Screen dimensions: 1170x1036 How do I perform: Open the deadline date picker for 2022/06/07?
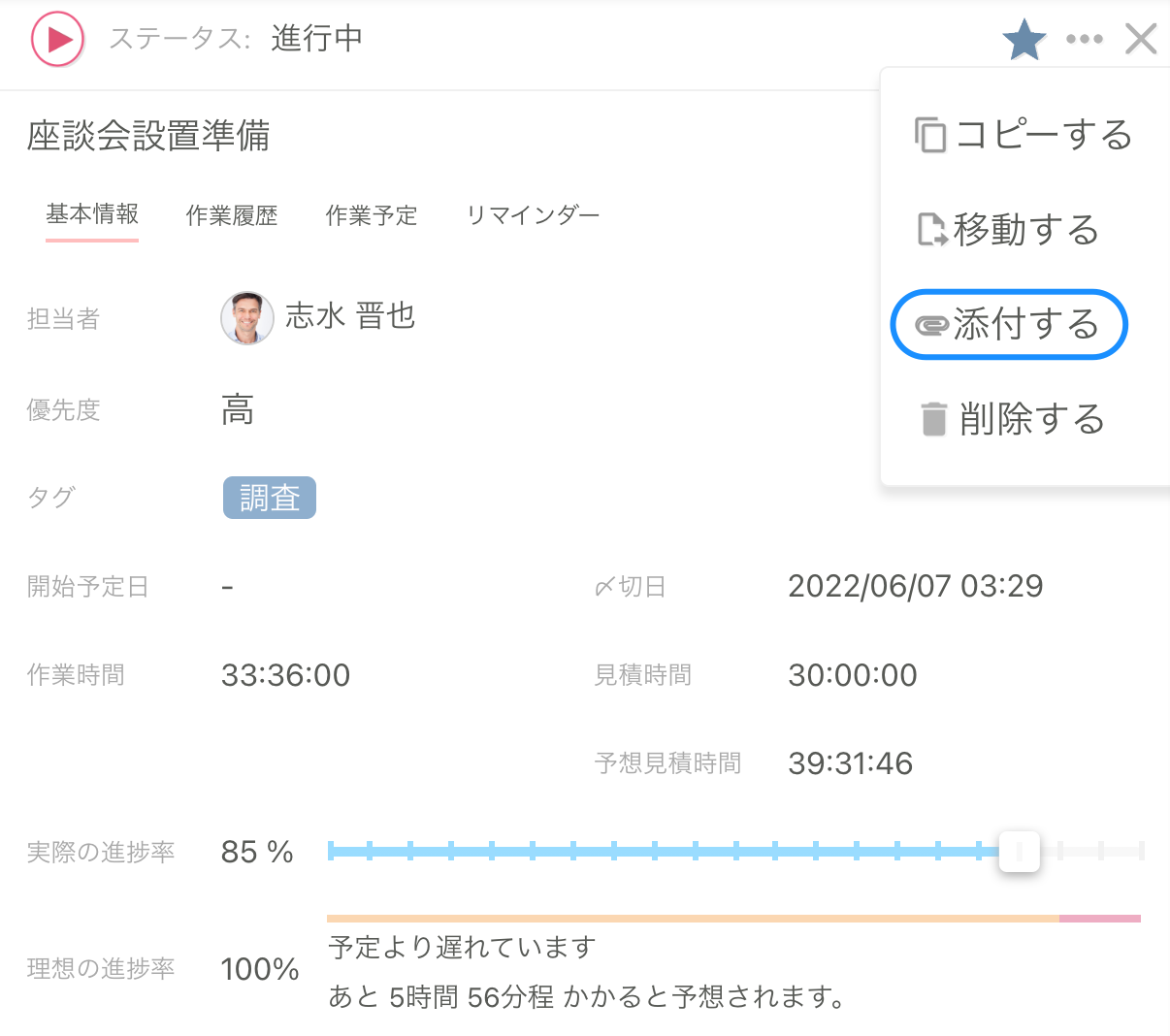click(x=915, y=586)
